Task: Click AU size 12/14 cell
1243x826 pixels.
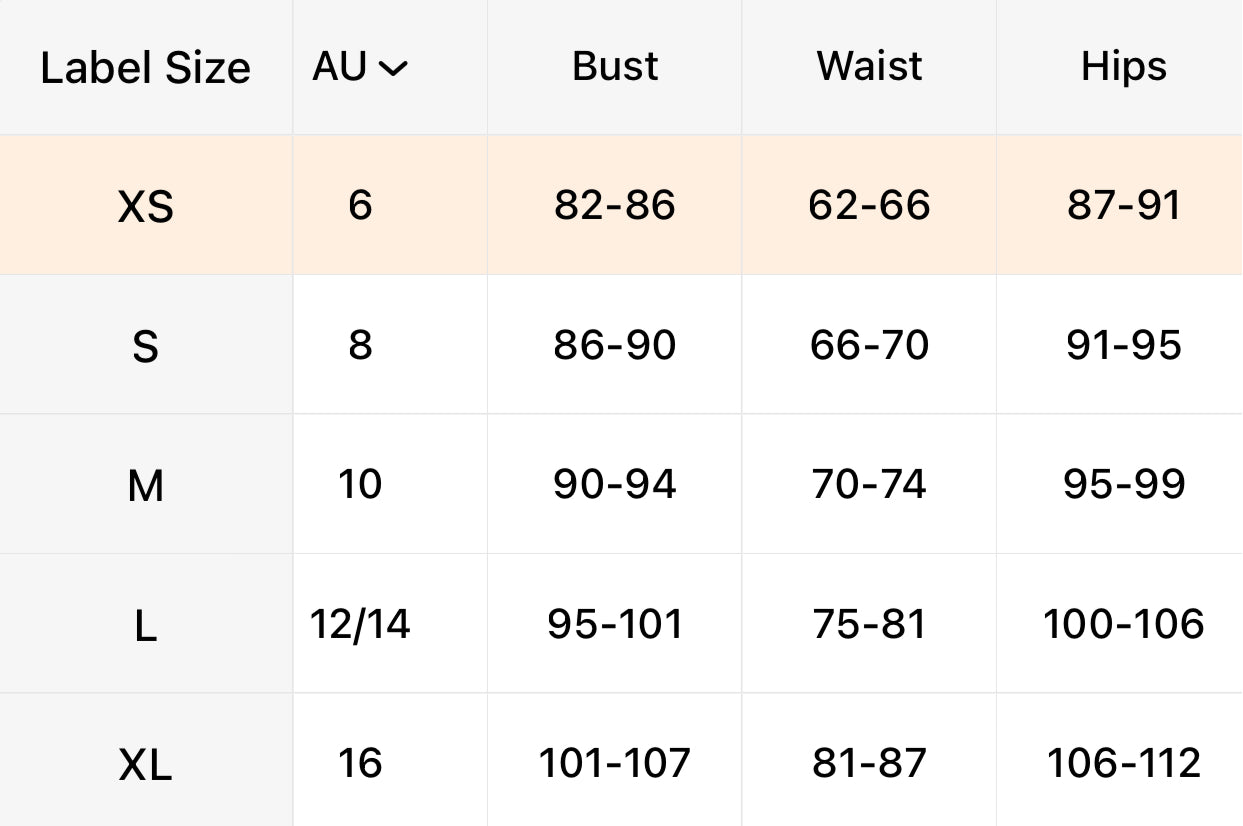Action: pyautogui.click(x=360, y=625)
